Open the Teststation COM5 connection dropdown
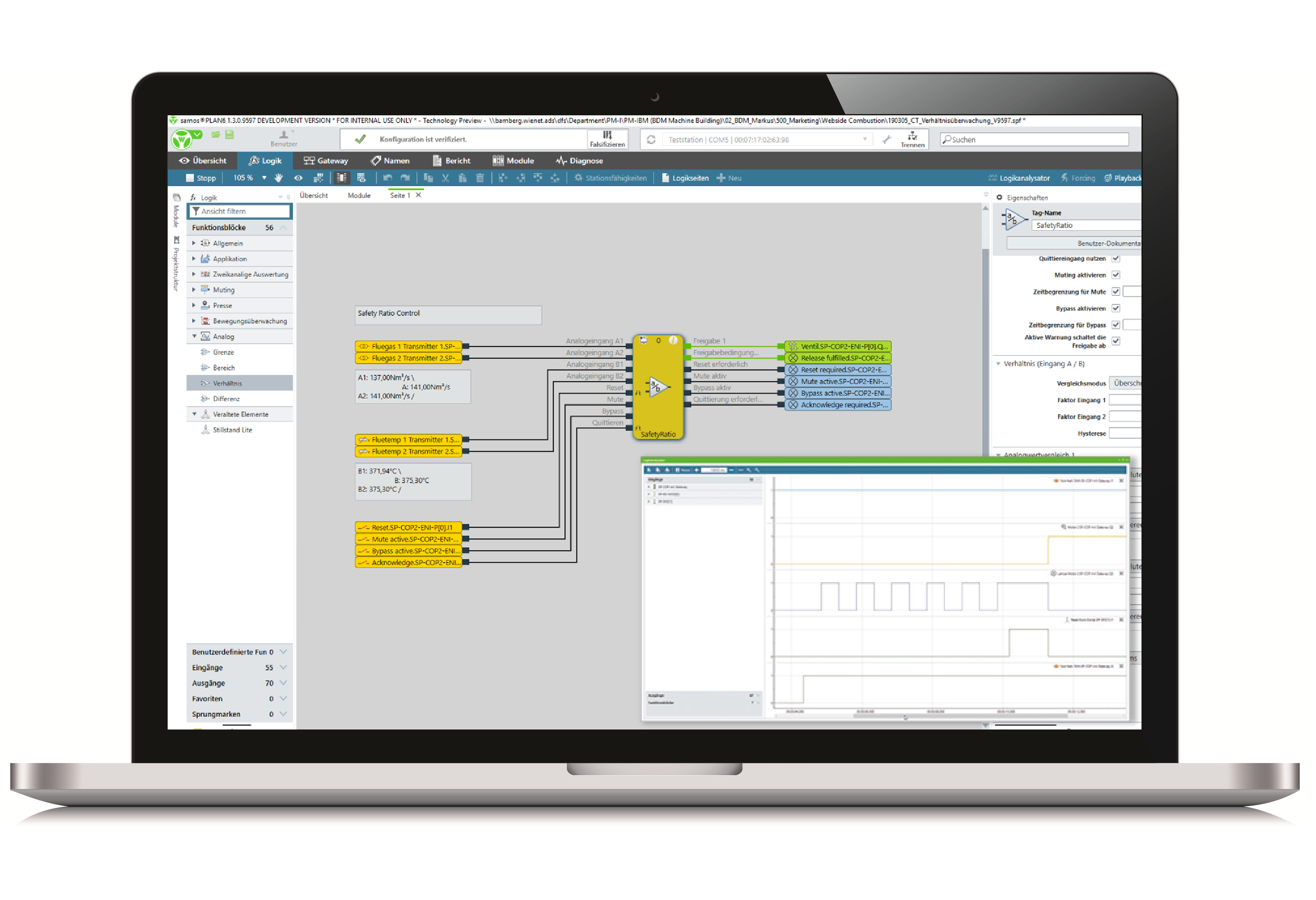1316x900 pixels. (865, 139)
